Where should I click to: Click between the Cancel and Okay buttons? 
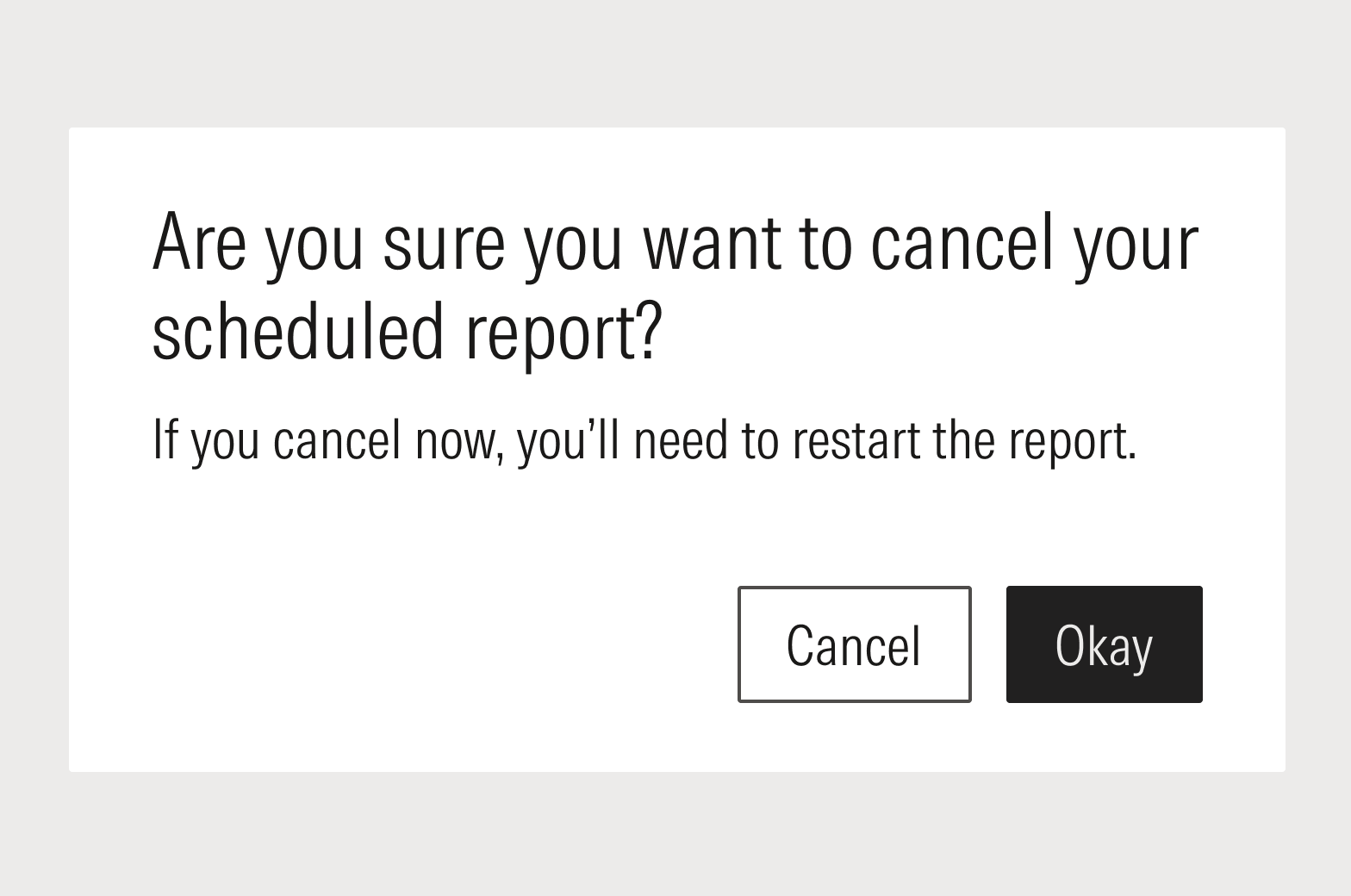point(988,644)
